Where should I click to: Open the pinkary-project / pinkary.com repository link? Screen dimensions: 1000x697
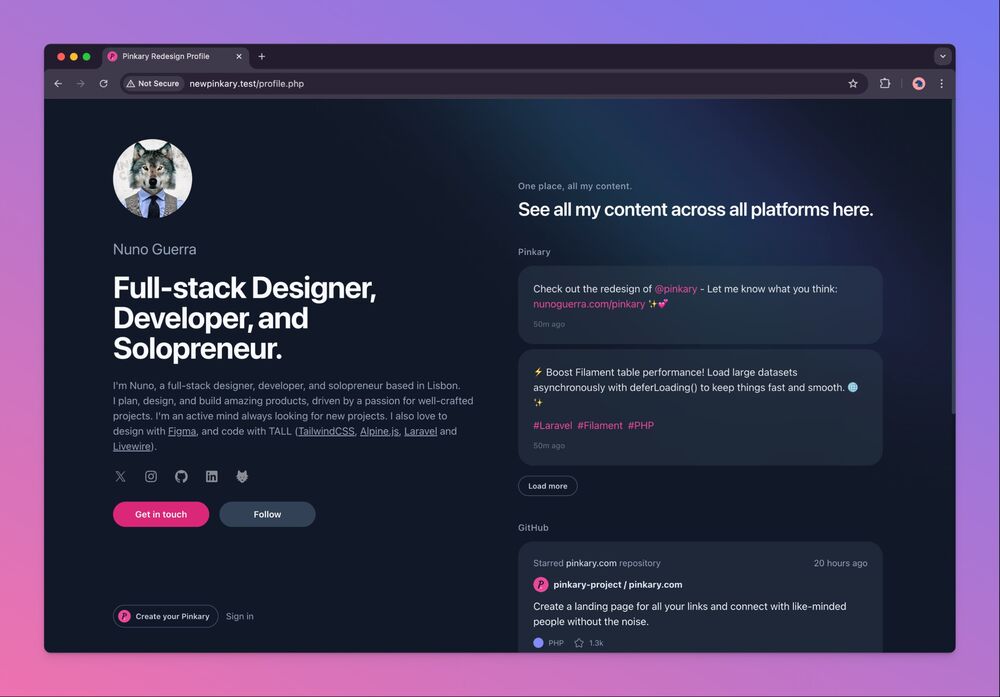click(617, 584)
